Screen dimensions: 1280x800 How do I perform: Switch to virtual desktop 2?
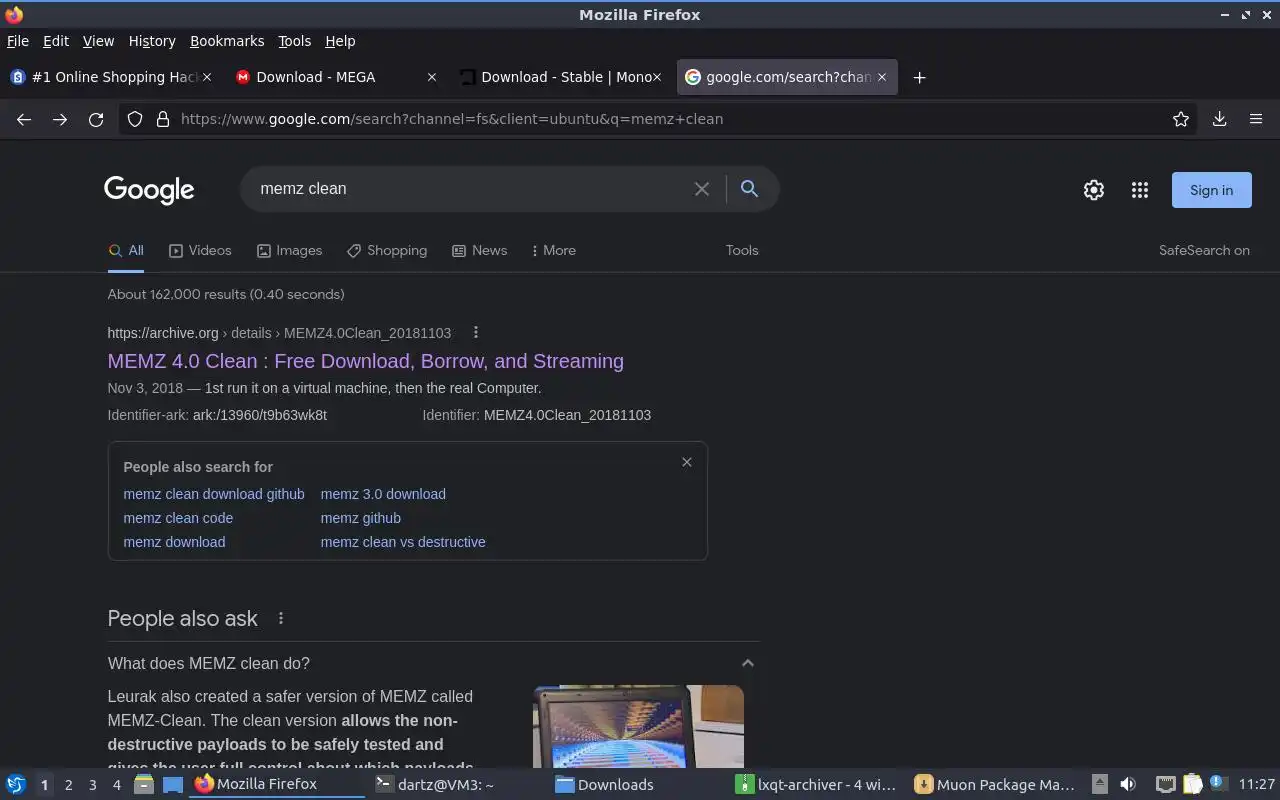68,785
